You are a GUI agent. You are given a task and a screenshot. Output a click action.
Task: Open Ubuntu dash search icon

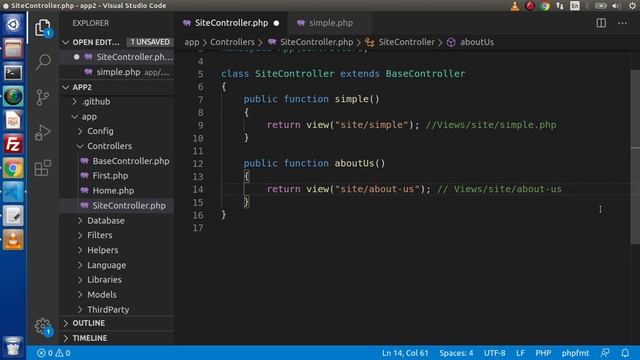coord(13,24)
